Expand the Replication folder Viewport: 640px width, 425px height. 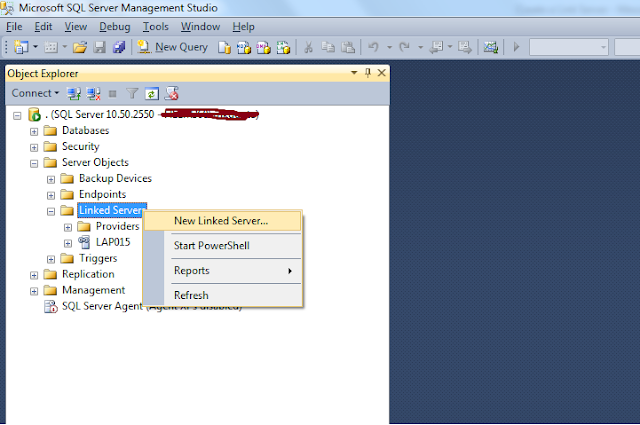pos(34,276)
